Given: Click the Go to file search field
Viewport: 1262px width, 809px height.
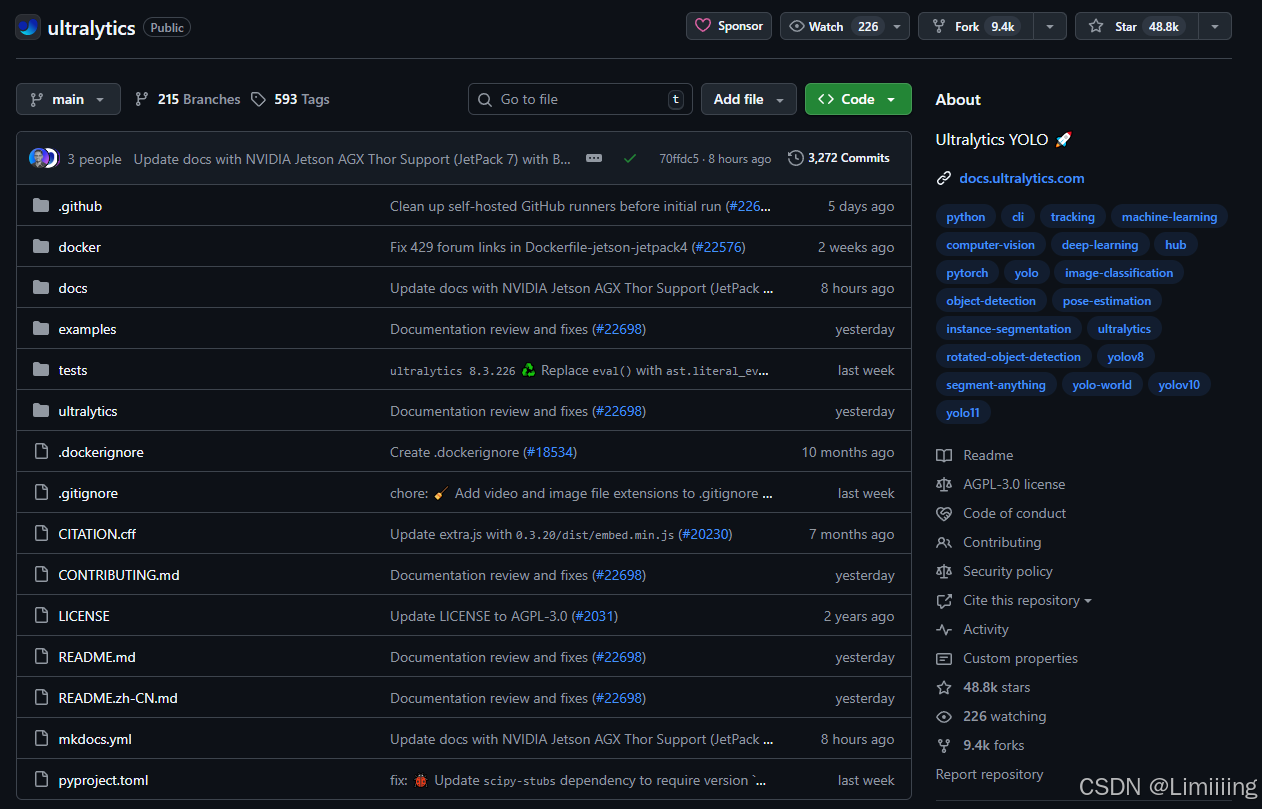Looking at the screenshot, I should pos(580,99).
